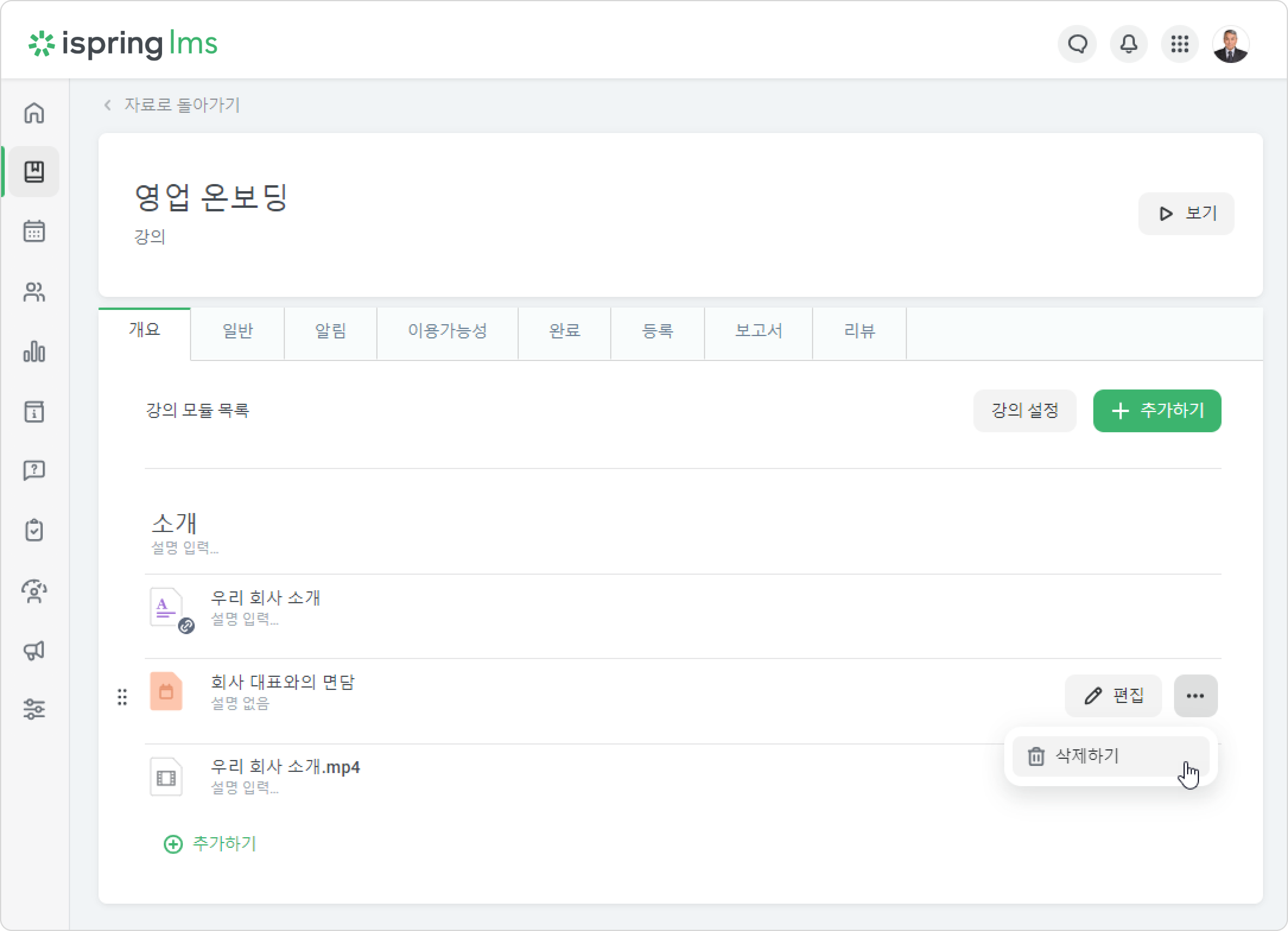Switch to the 일반 tab
The image size is (1288, 931).
point(237,331)
